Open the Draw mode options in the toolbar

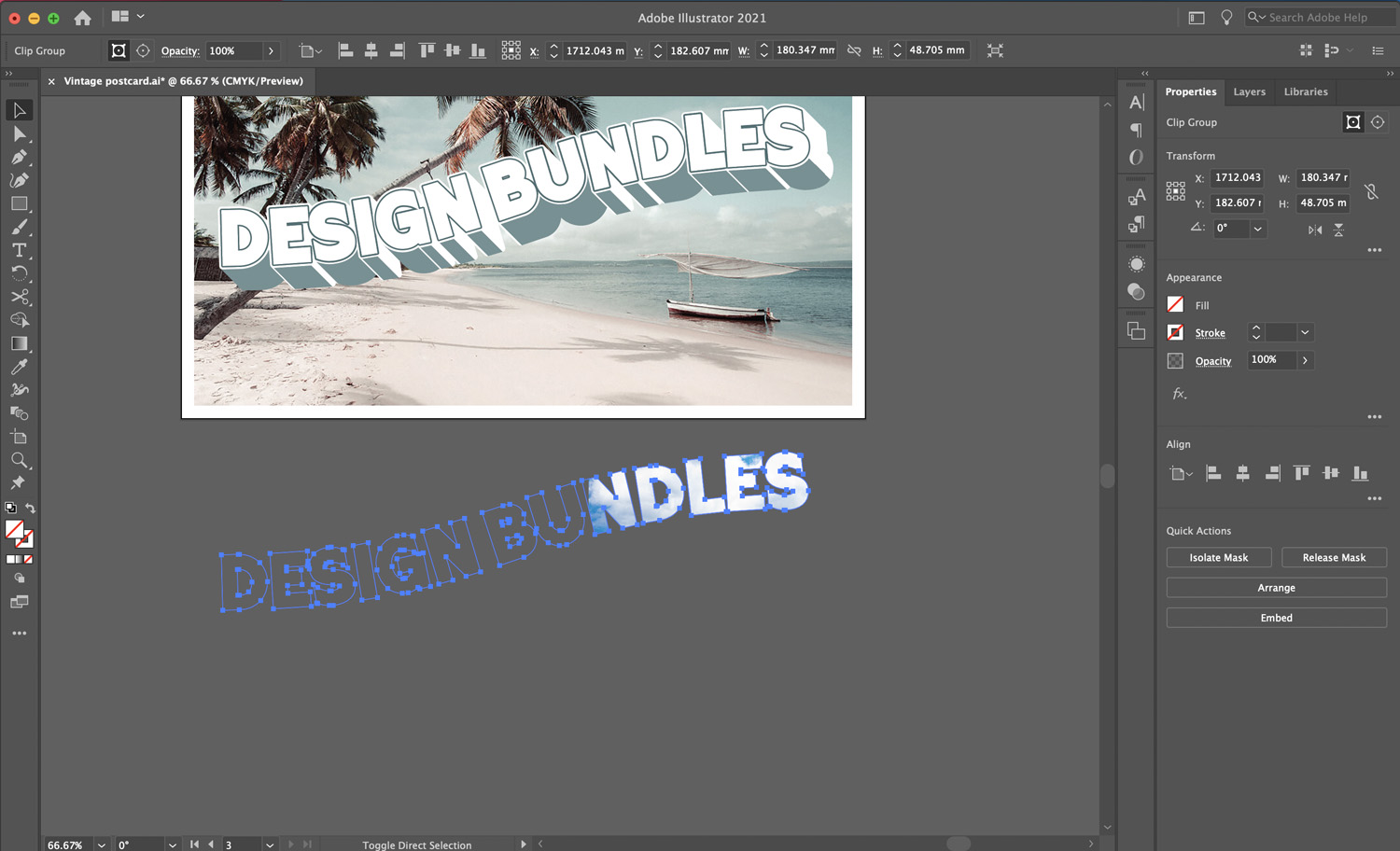pos(19,579)
